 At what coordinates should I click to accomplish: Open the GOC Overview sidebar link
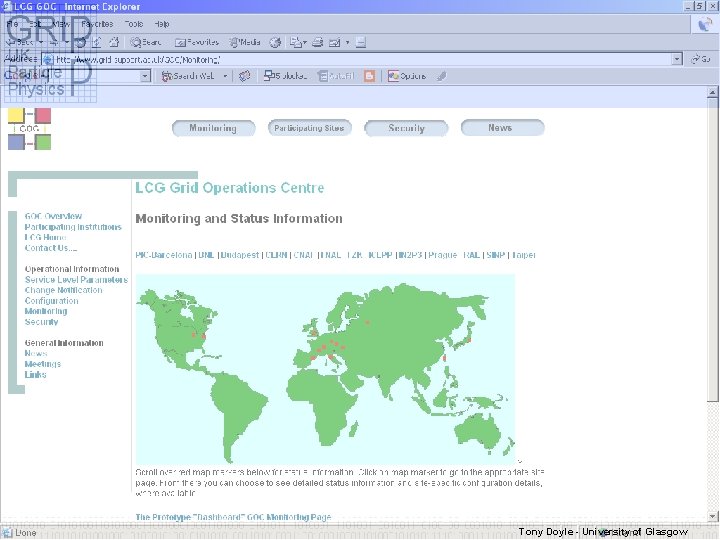(x=53, y=216)
